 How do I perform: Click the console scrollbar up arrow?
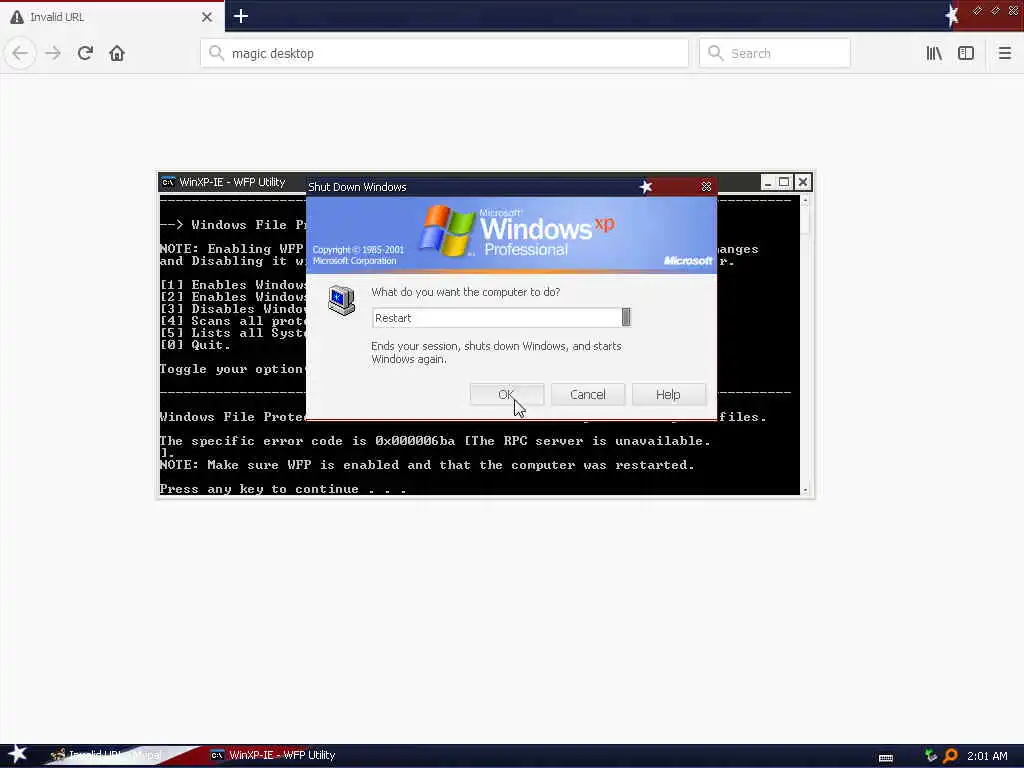[x=805, y=202]
